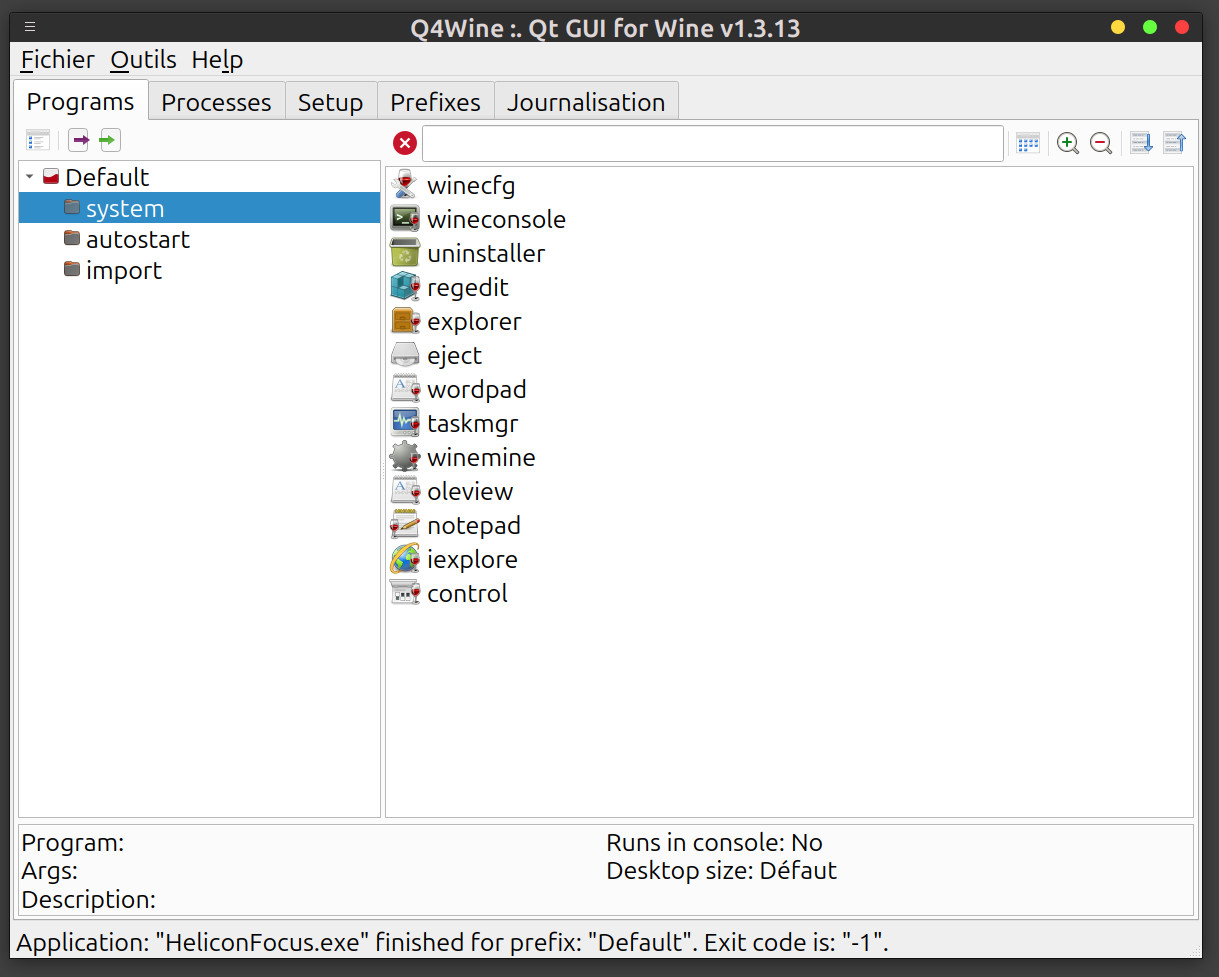Select the iexplore browser icon

click(x=404, y=559)
